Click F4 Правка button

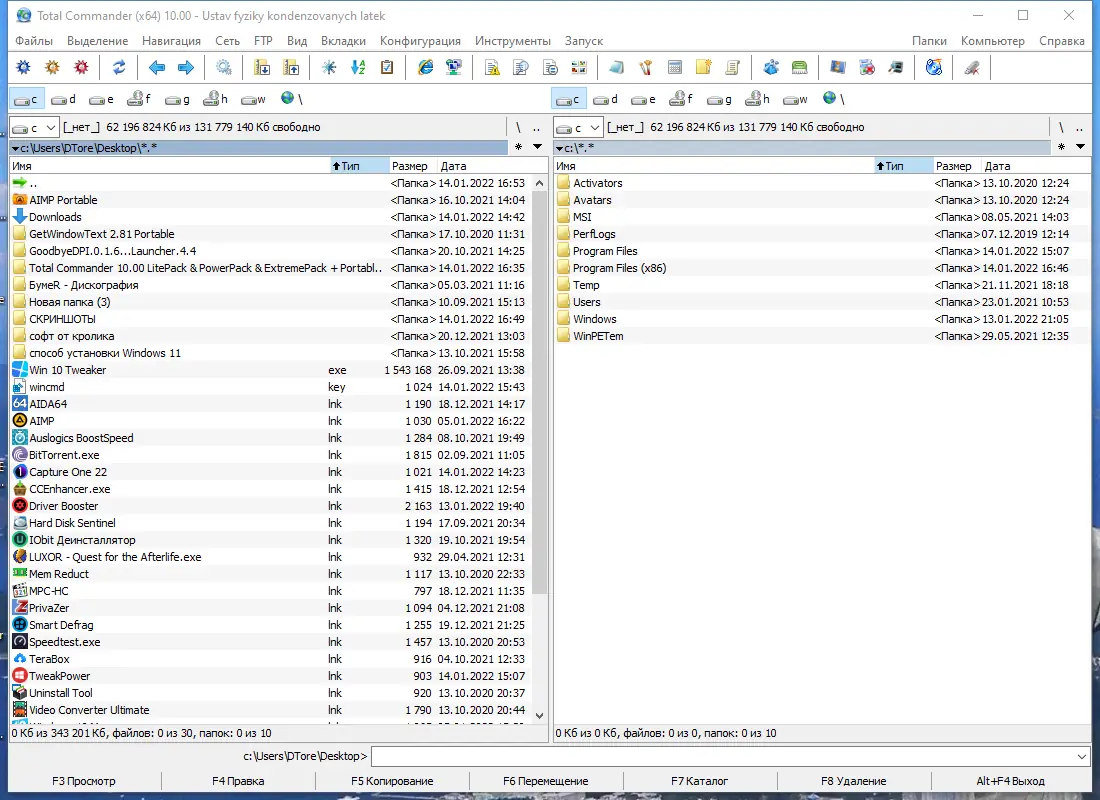[x=238, y=781]
